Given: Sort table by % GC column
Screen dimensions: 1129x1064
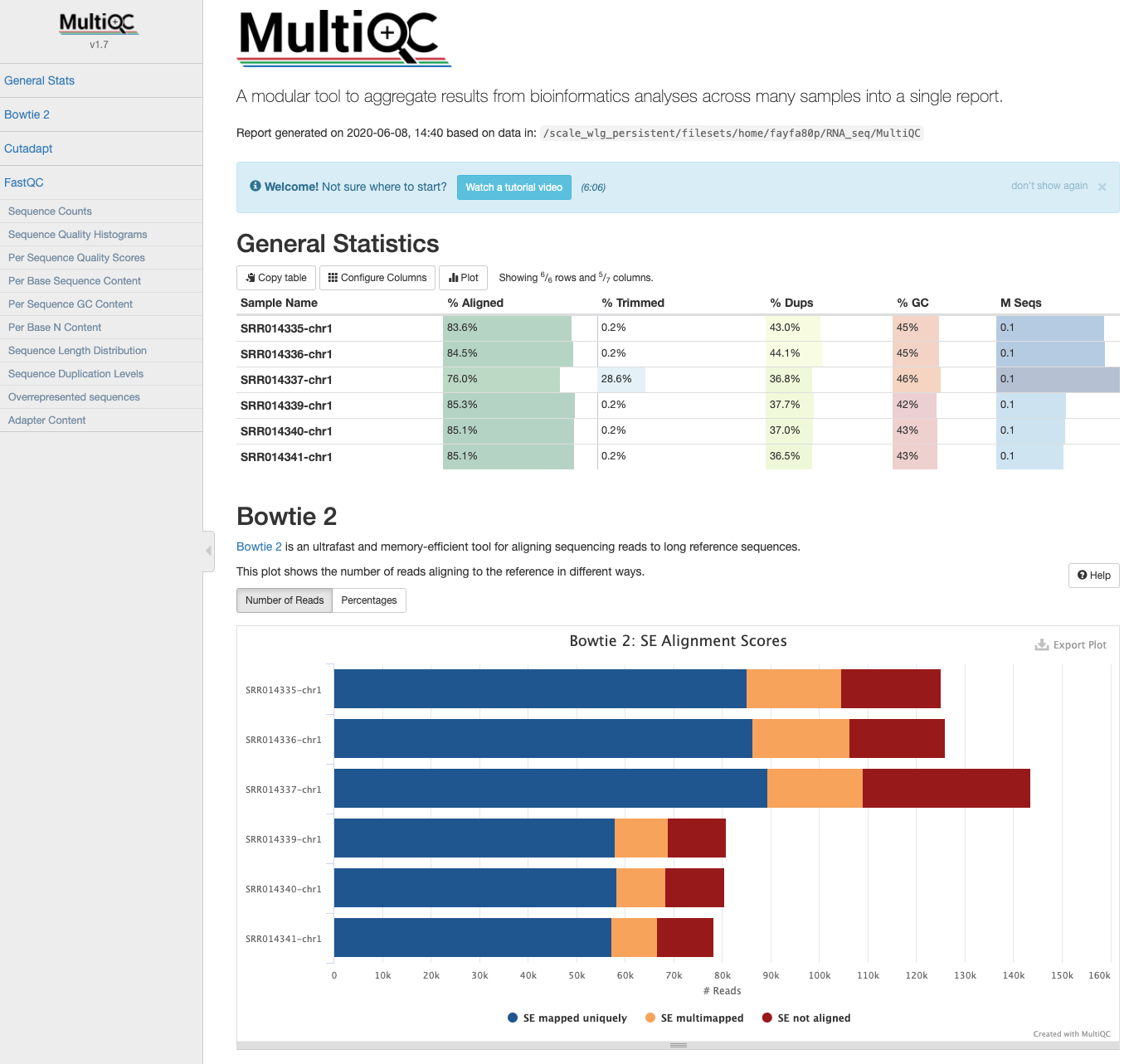Looking at the screenshot, I should (912, 303).
